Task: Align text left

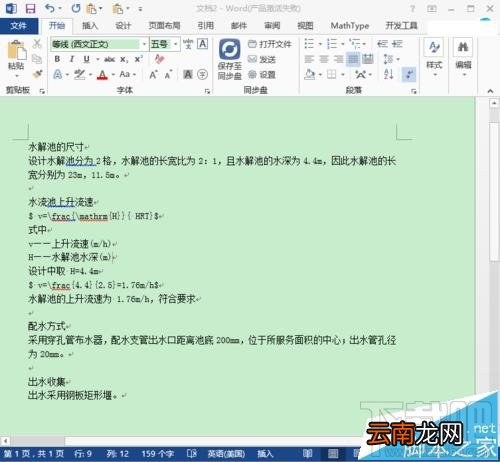Action: tap(309, 59)
